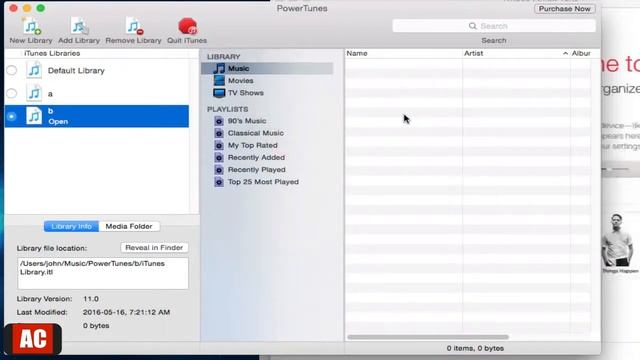Click the search magnifier icon
The width and height of the screenshot is (640, 360).
[473, 26]
